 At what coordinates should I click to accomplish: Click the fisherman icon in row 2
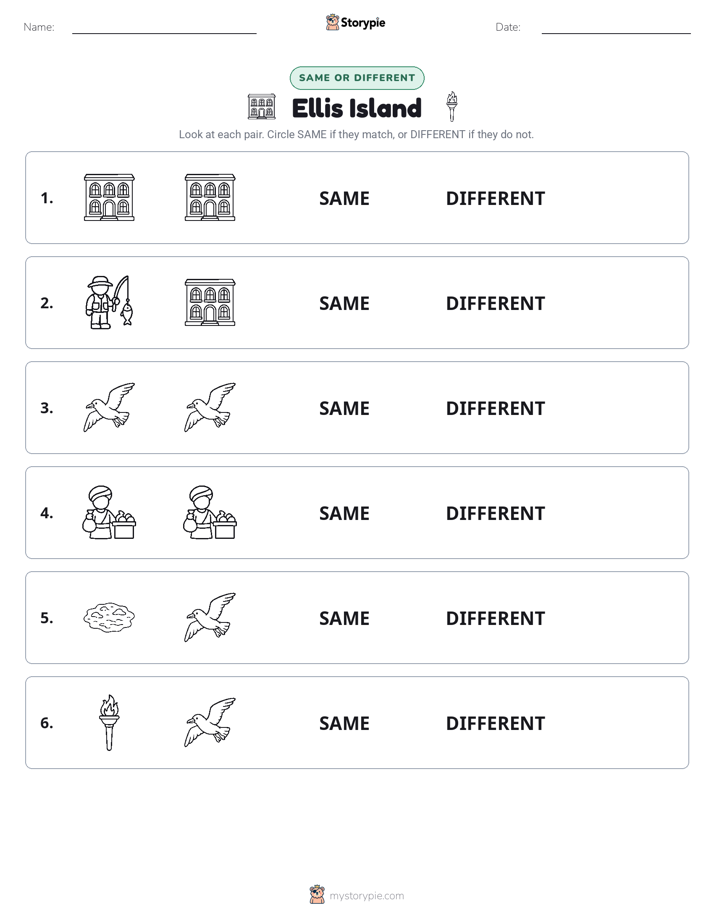point(109,302)
